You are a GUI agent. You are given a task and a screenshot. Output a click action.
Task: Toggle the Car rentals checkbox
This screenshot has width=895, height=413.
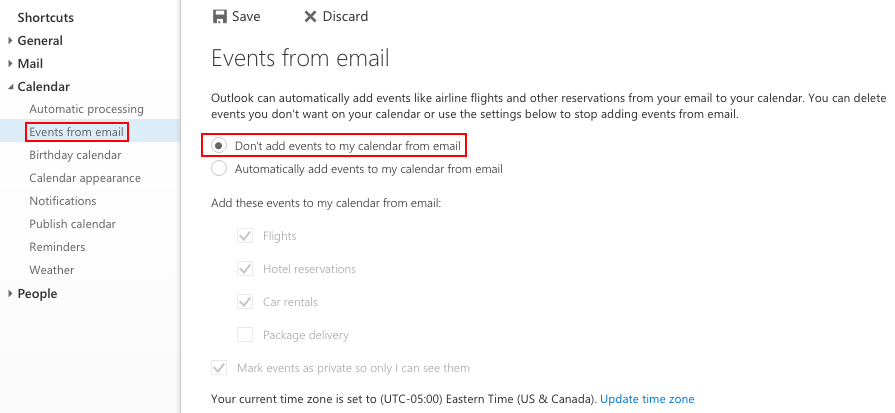245,302
